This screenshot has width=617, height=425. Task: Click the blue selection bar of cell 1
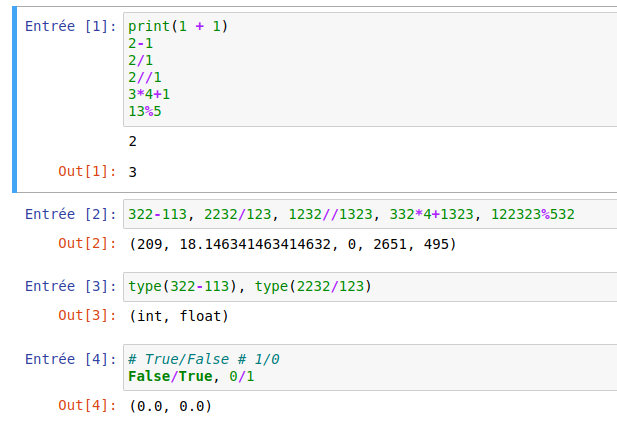(15, 100)
